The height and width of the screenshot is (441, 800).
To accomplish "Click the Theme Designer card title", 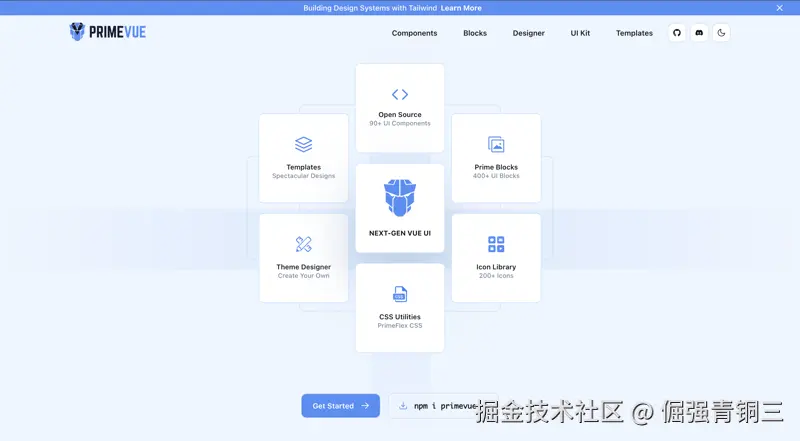I will coord(304,267).
